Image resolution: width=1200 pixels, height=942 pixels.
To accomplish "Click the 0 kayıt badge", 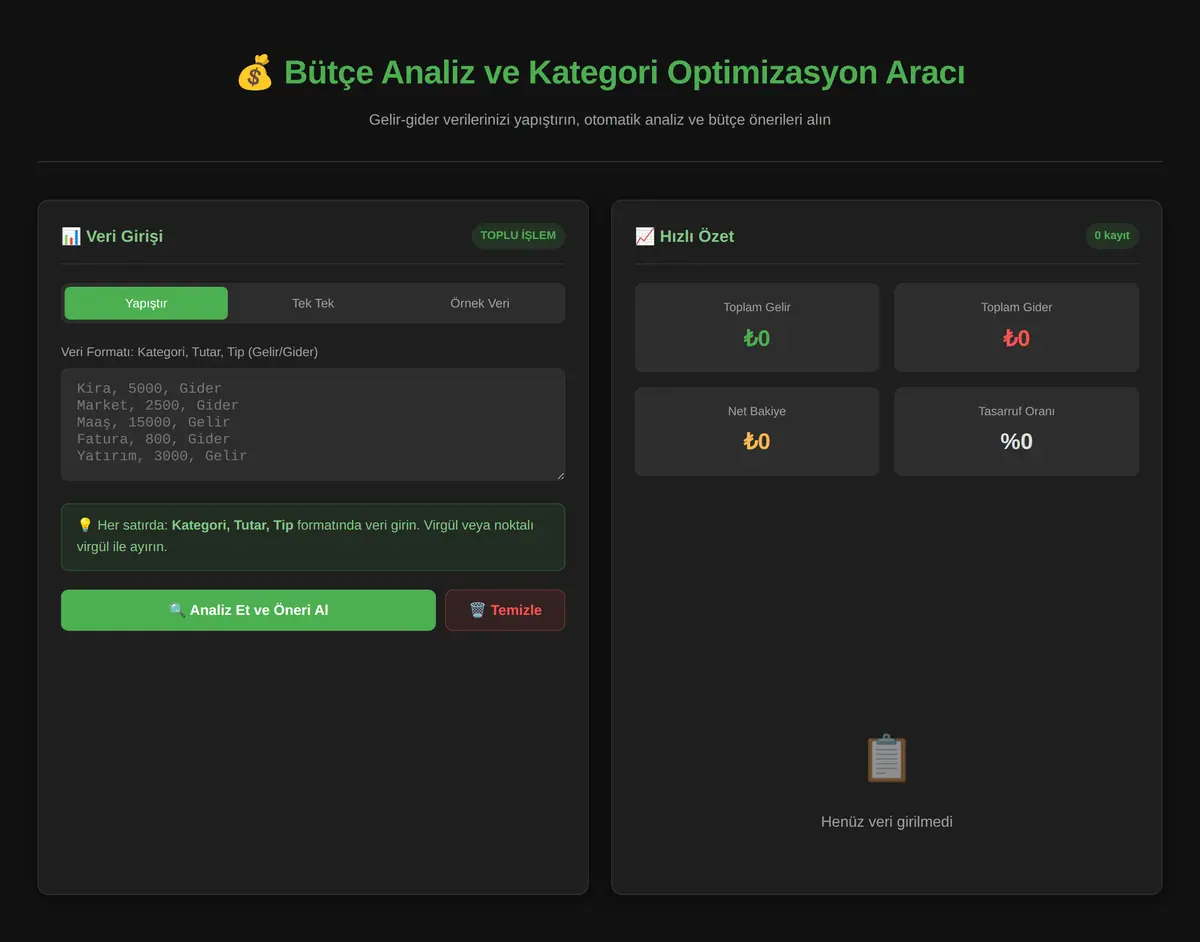I will (x=1112, y=236).
